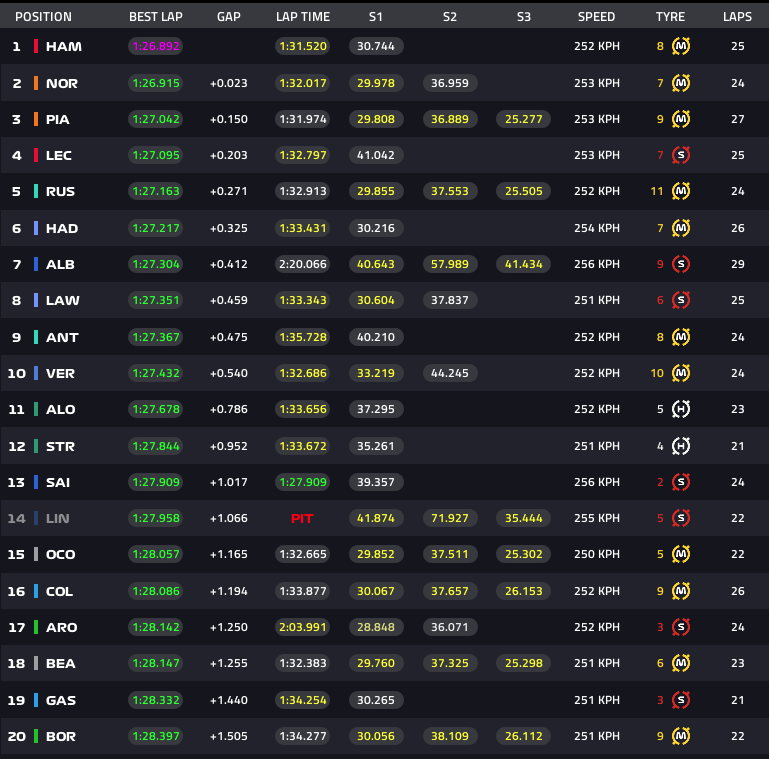Viewport: 769px width, 759px height.
Task: Click PIA's orange team color bar
Action: tap(36, 119)
